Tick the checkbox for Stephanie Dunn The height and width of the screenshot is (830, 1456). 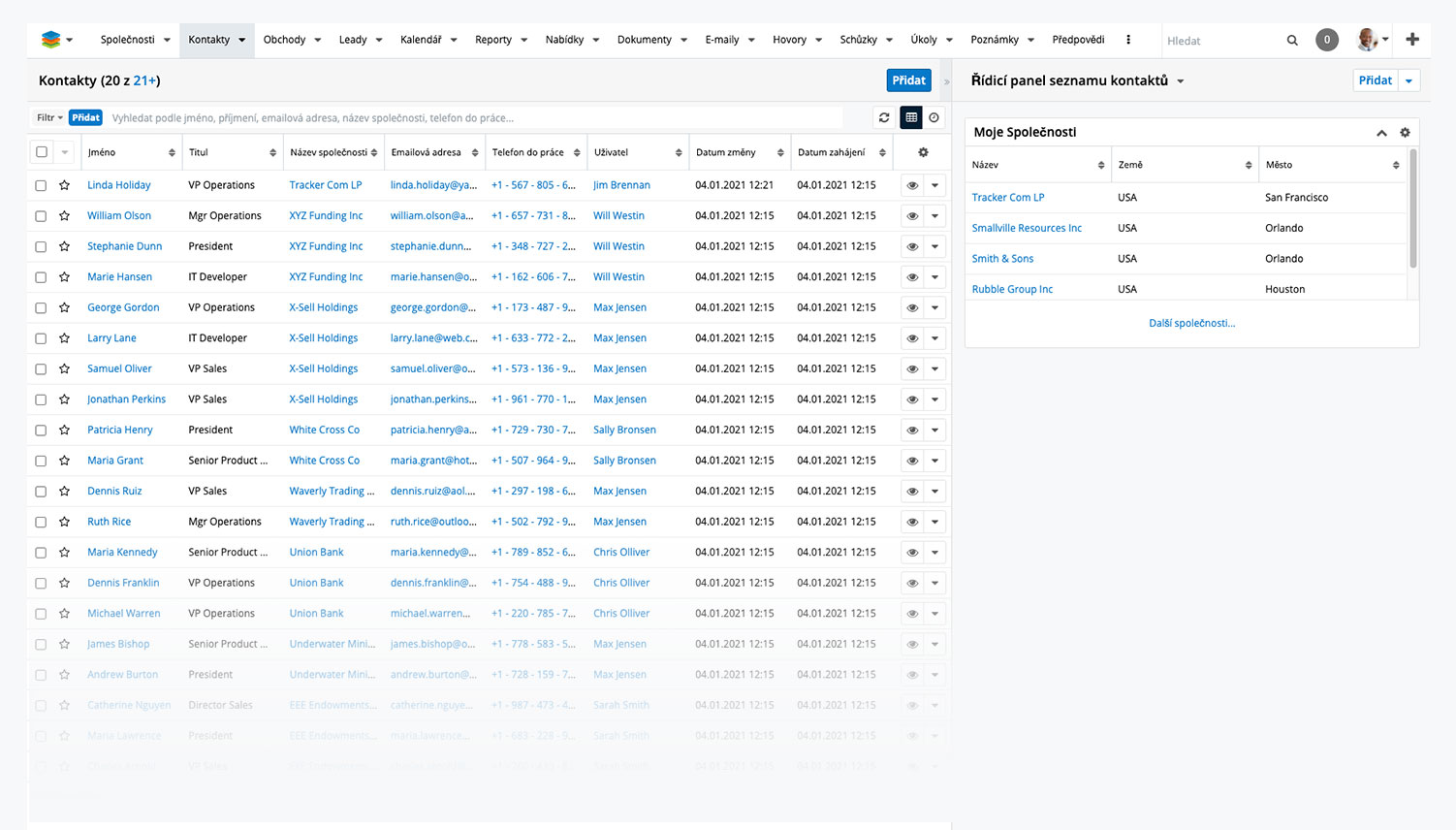pos(41,246)
